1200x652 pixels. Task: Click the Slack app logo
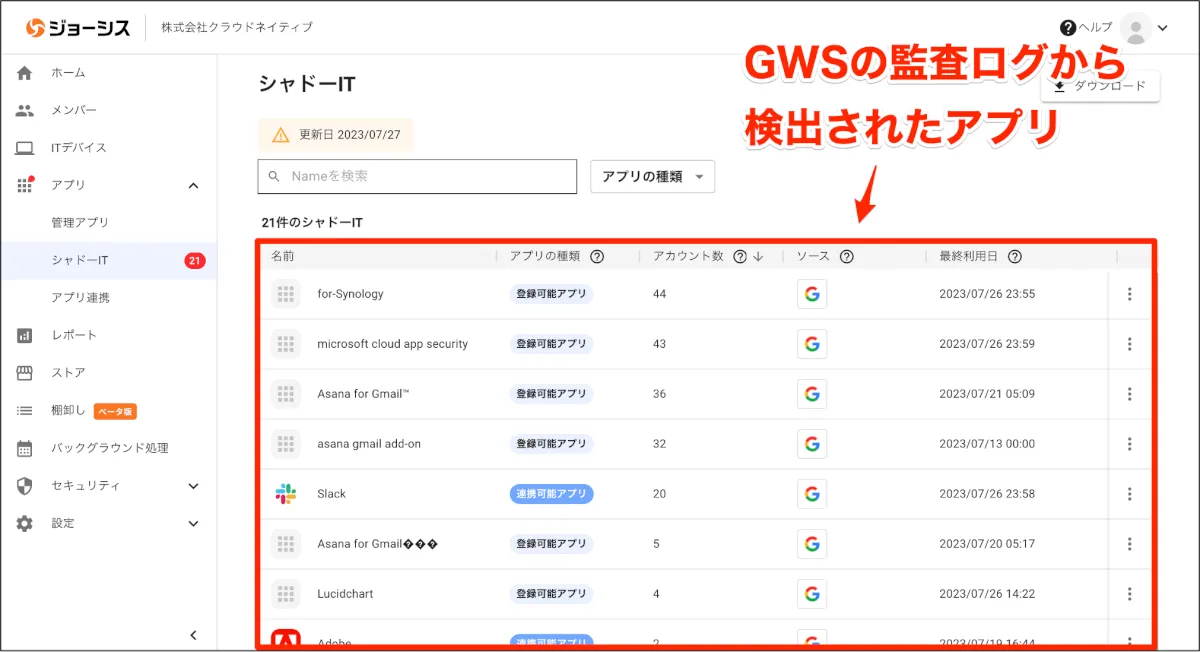tap(286, 494)
